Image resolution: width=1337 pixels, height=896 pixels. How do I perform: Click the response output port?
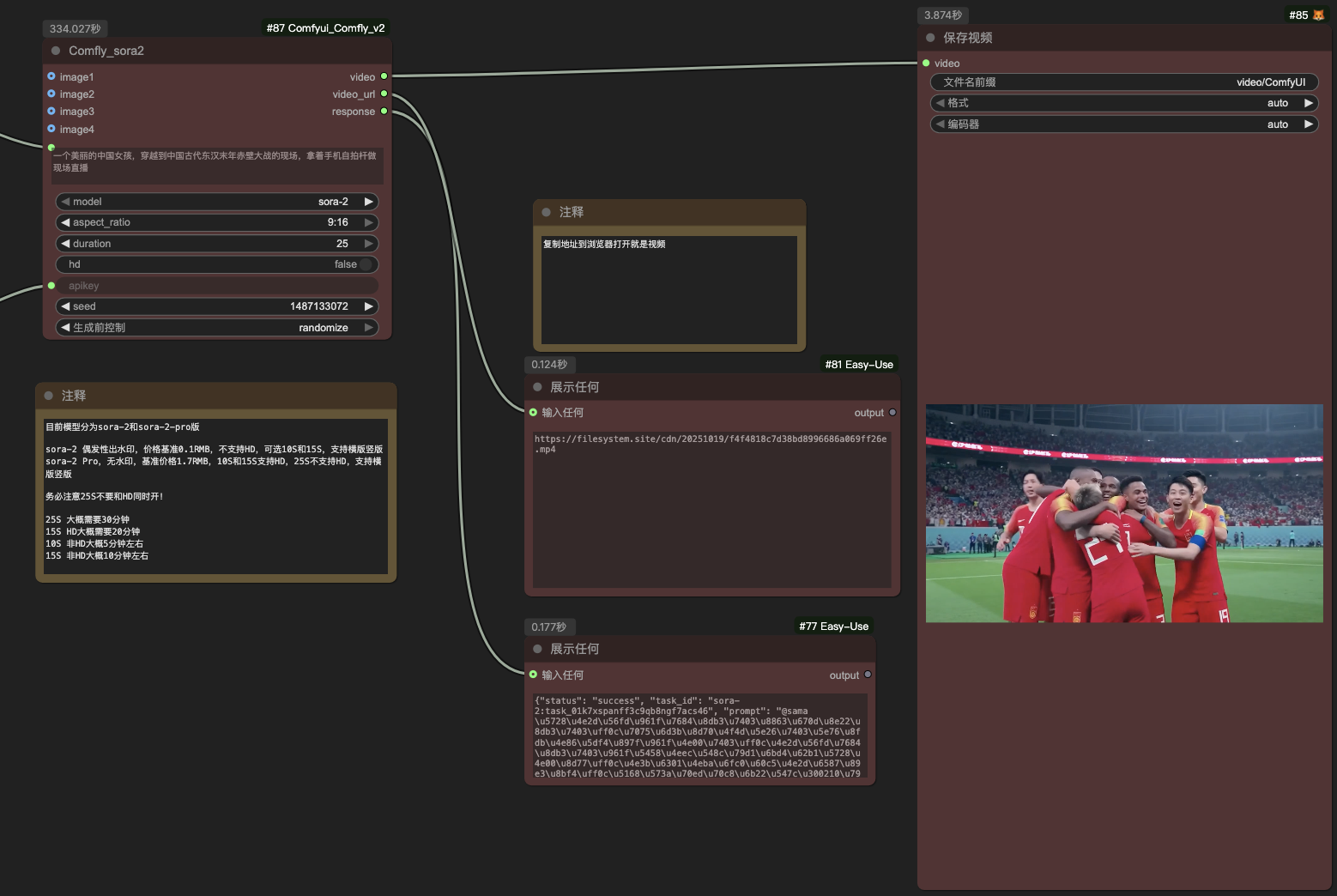384,112
